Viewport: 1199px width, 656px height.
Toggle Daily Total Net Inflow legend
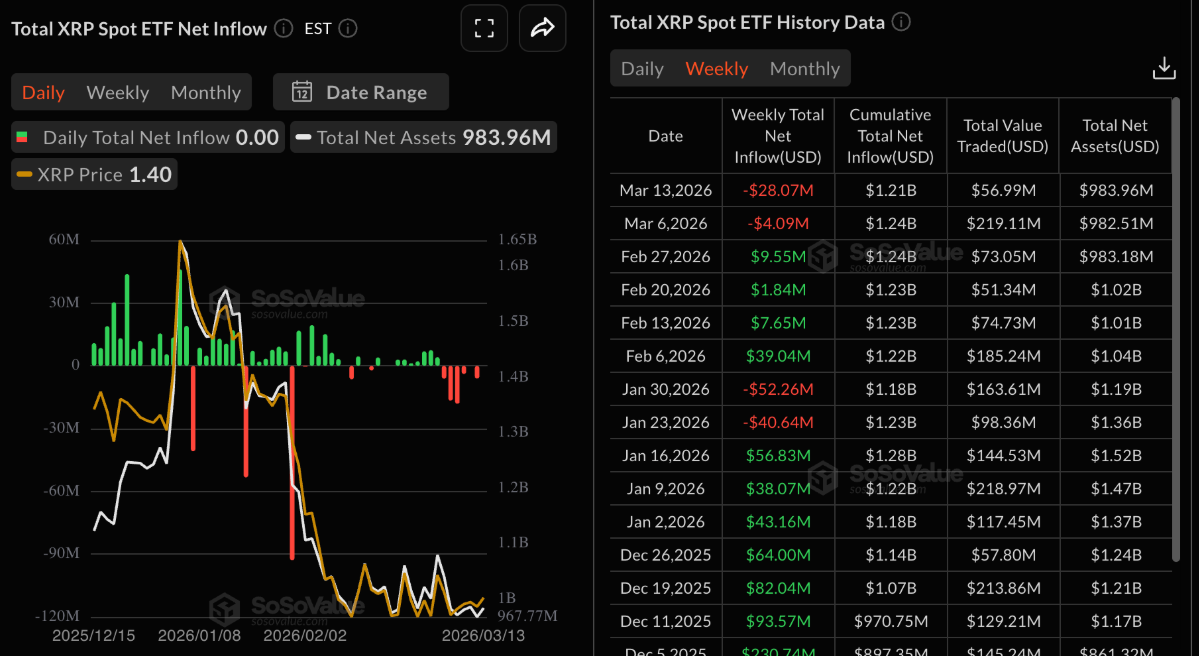click(148, 138)
